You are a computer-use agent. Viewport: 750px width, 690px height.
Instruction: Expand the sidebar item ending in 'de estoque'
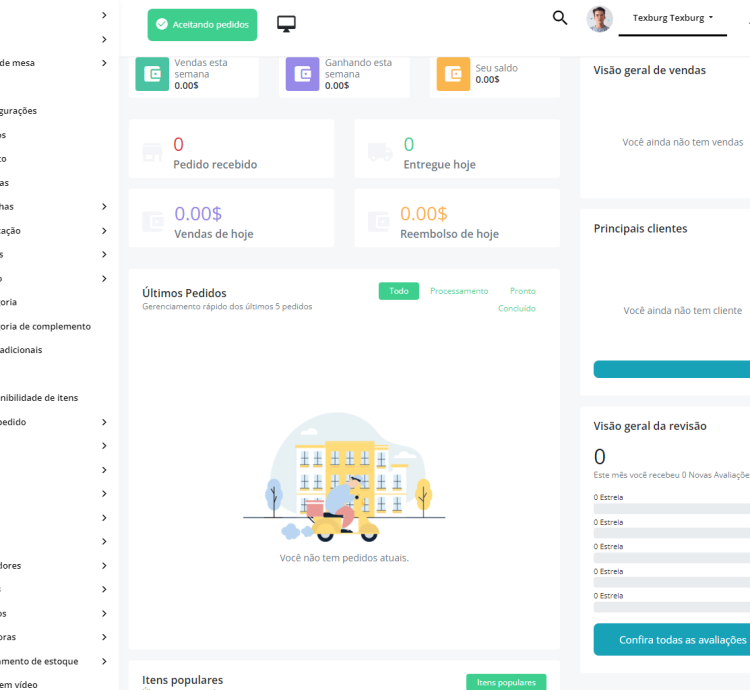tap(104, 661)
